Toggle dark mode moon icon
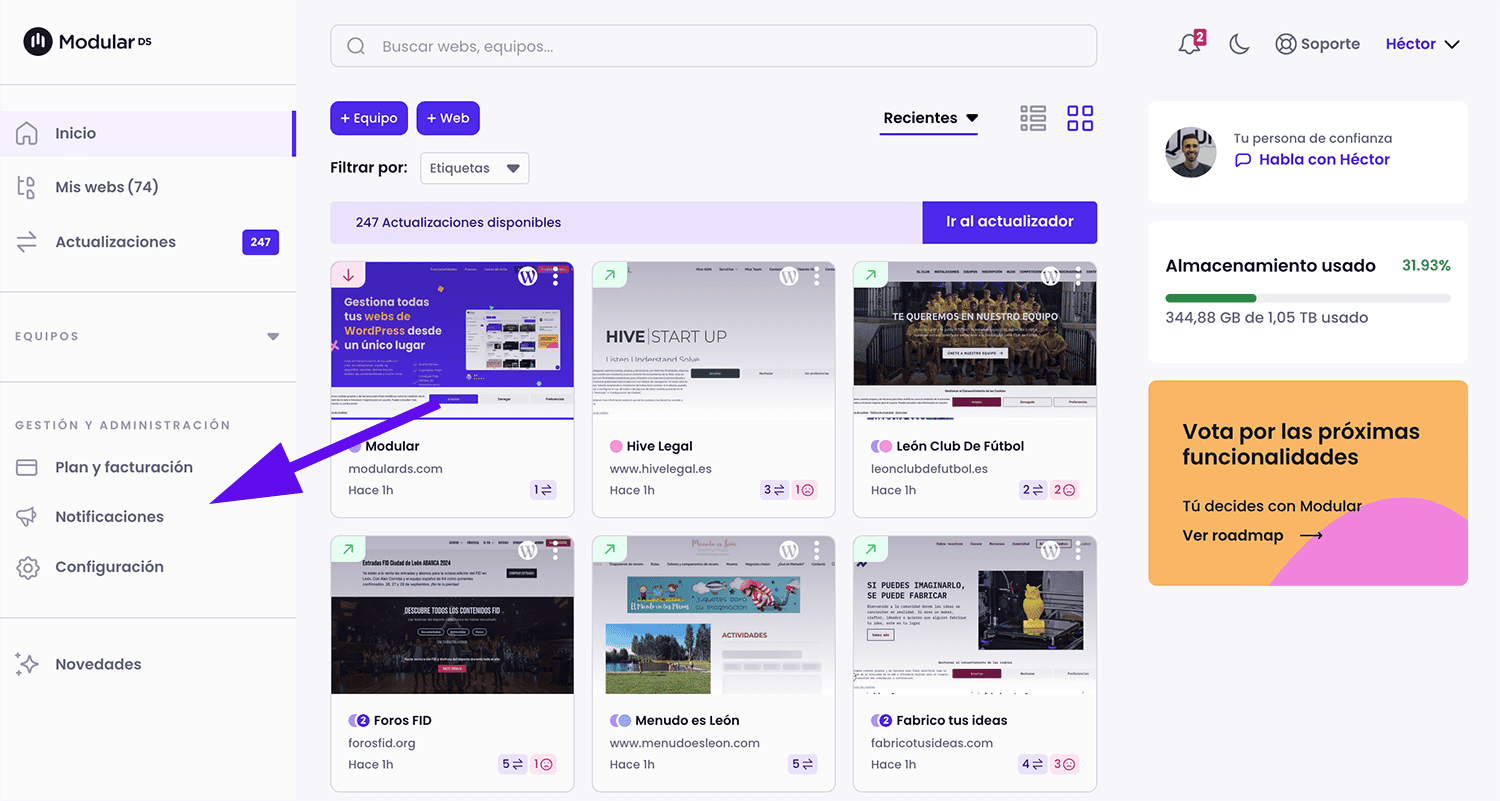 (x=1240, y=44)
